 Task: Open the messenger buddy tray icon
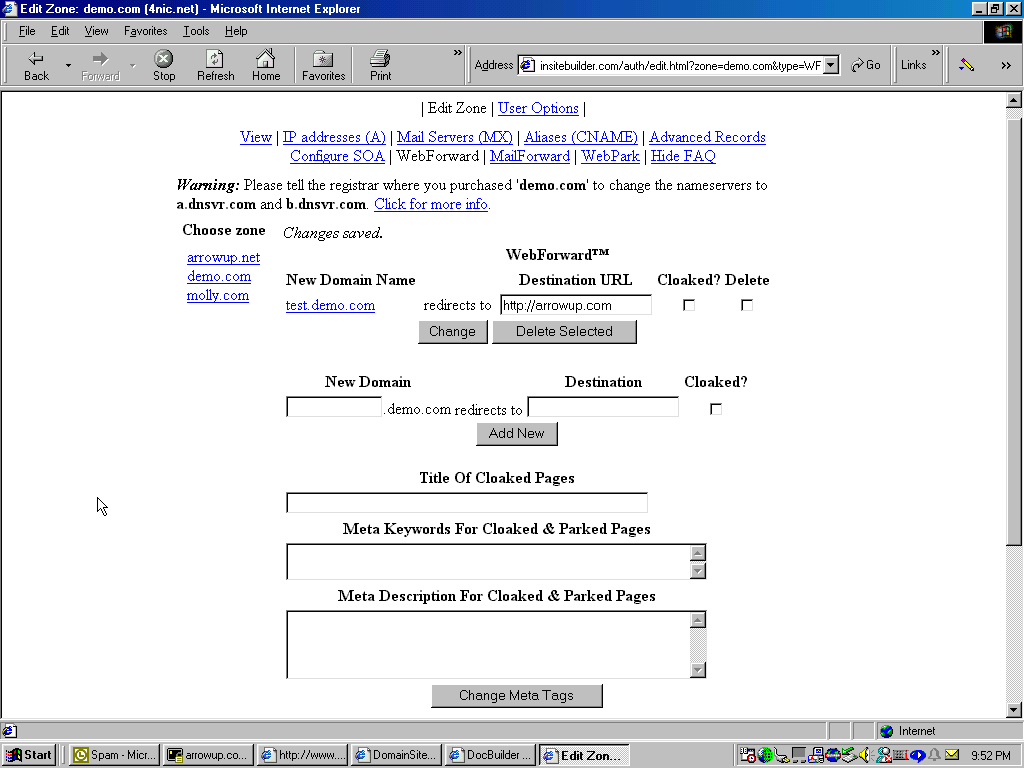884,755
